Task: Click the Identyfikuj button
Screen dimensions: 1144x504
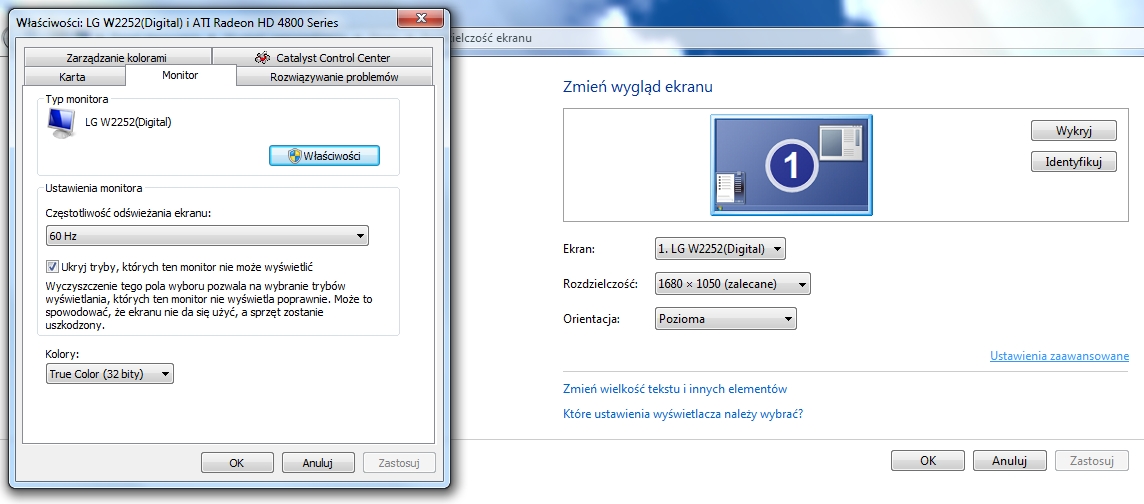Action: (x=1073, y=162)
